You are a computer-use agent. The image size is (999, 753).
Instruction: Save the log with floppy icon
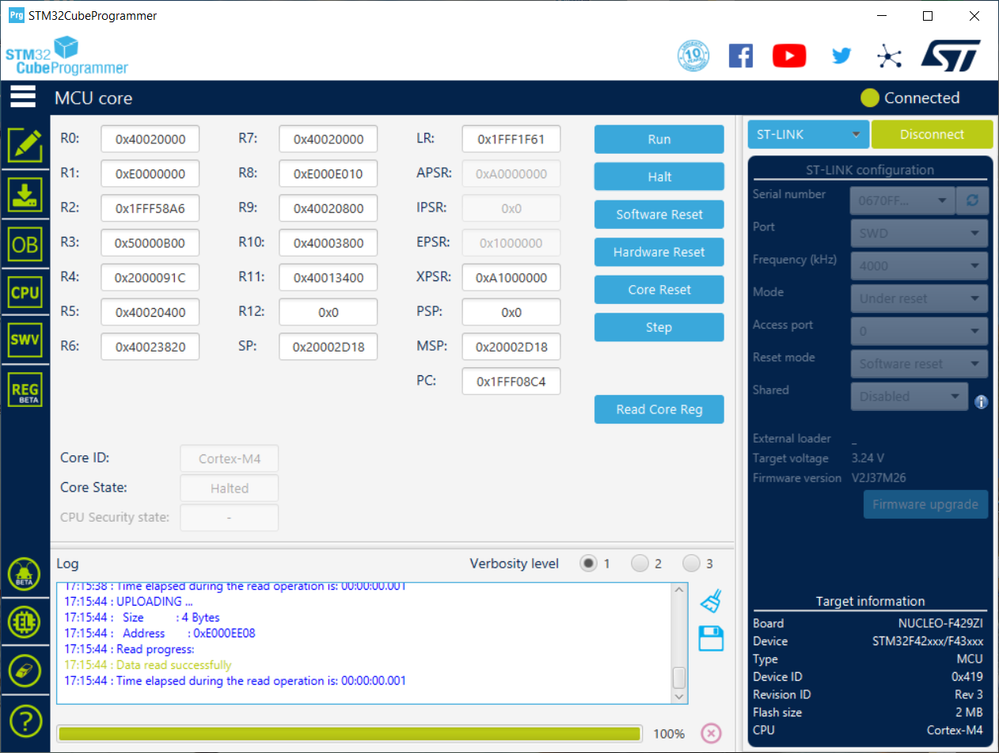(711, 638)
